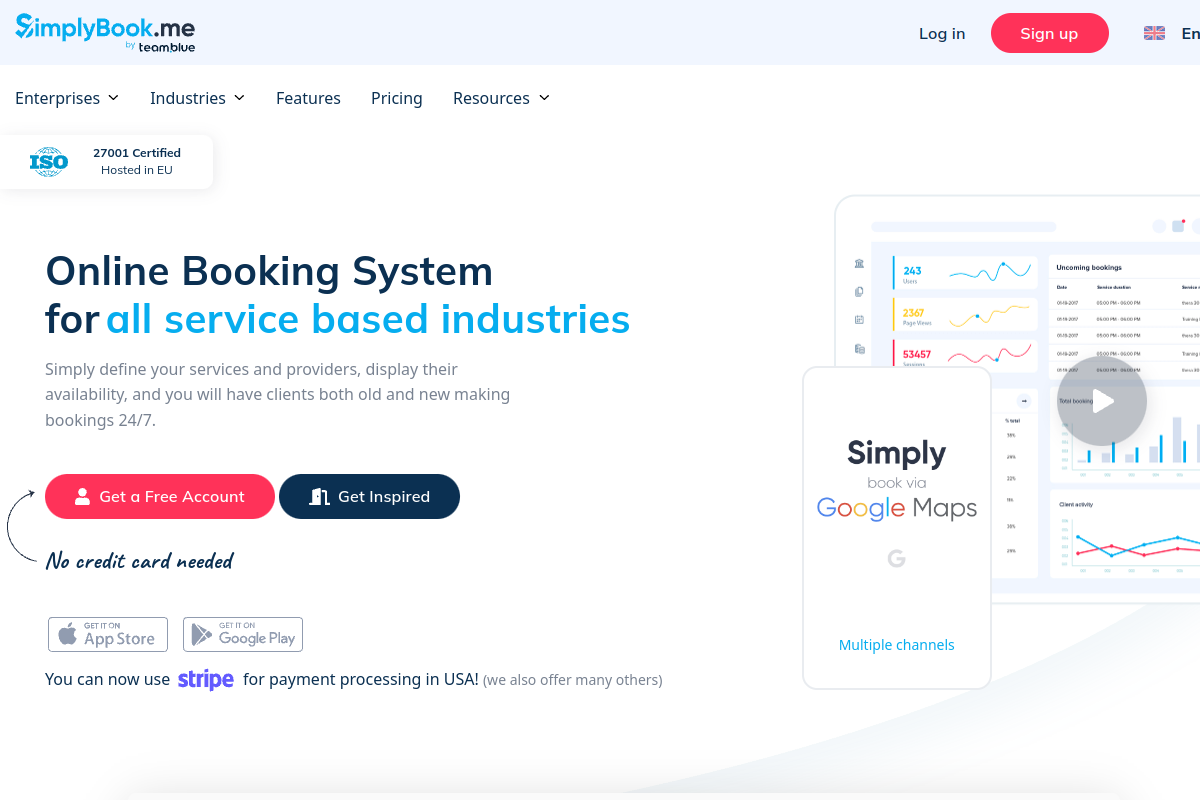Click '(we also offer many others)' text

pyautogui.click(x=573, y=680)
